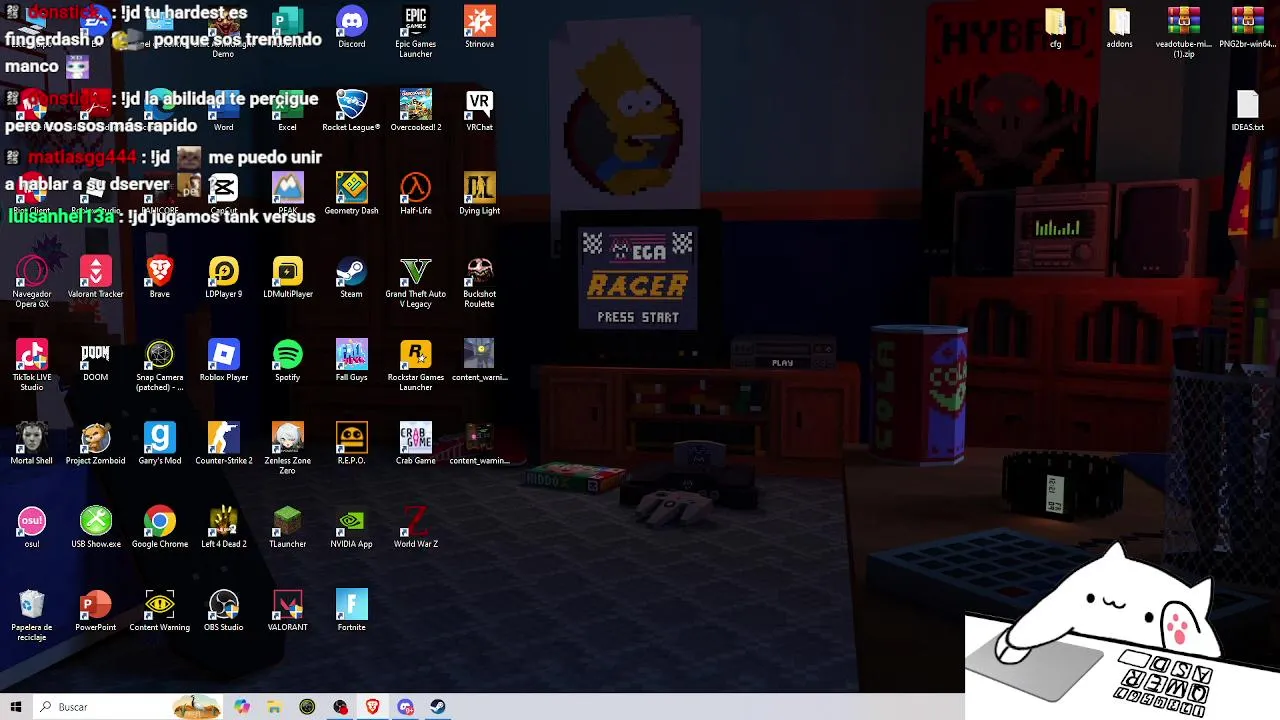
Task: Launch Epic Games Launcher shortcut
Action: 415,32
